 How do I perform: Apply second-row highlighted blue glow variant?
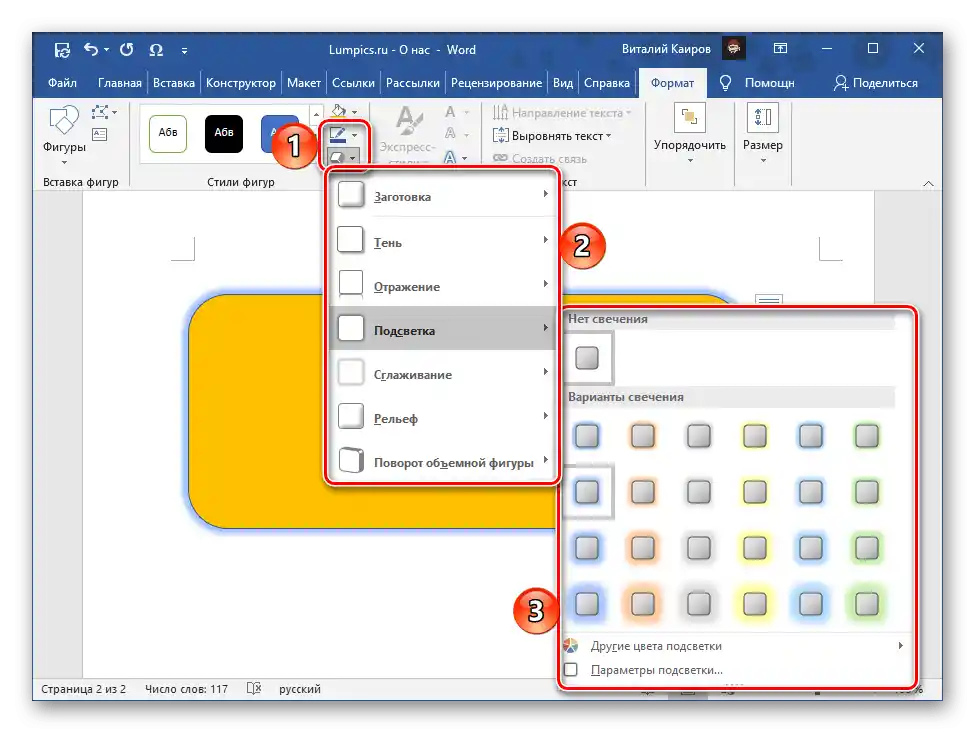[x=587, y=492]
